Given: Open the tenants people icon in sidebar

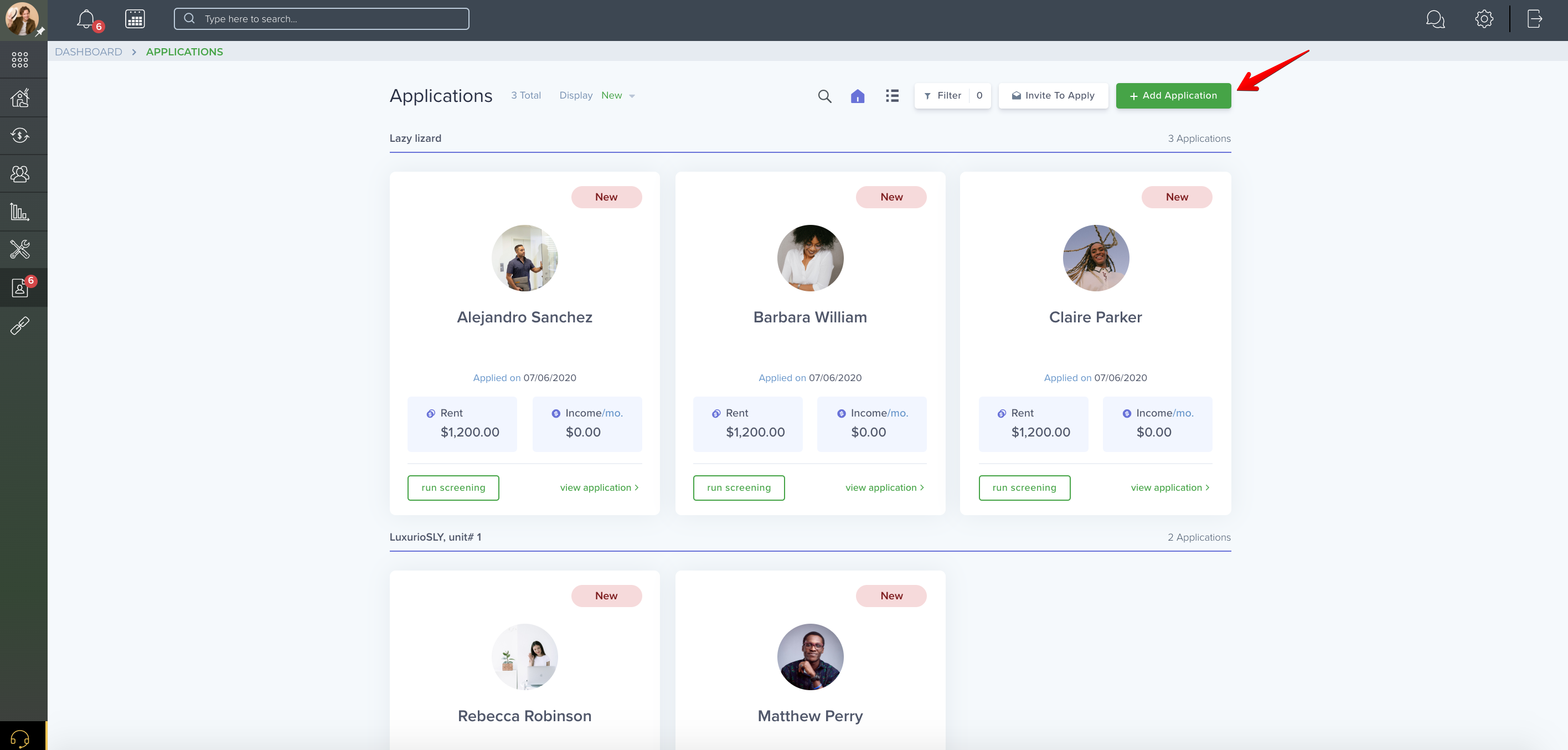Looking at the screenshot, I should pyautogui.click(x=20, y=173).
